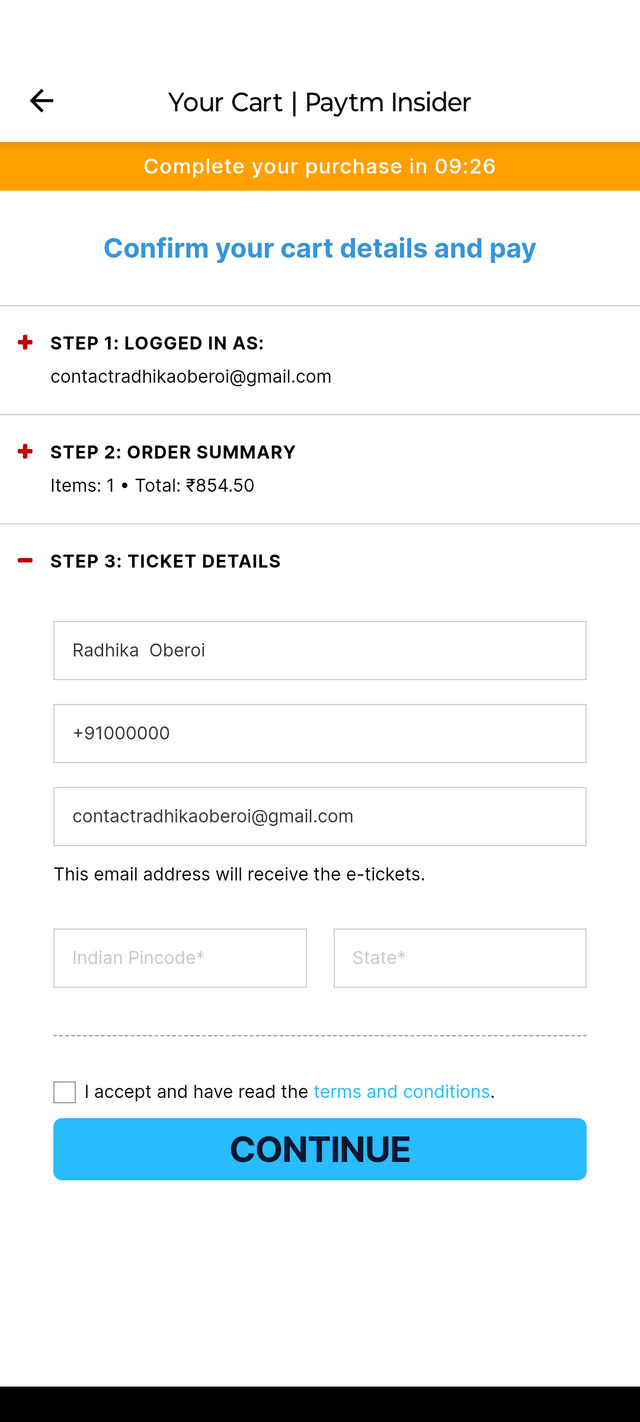
Task: Open the terms and conditions link
Action: (x=401, y=1092)
